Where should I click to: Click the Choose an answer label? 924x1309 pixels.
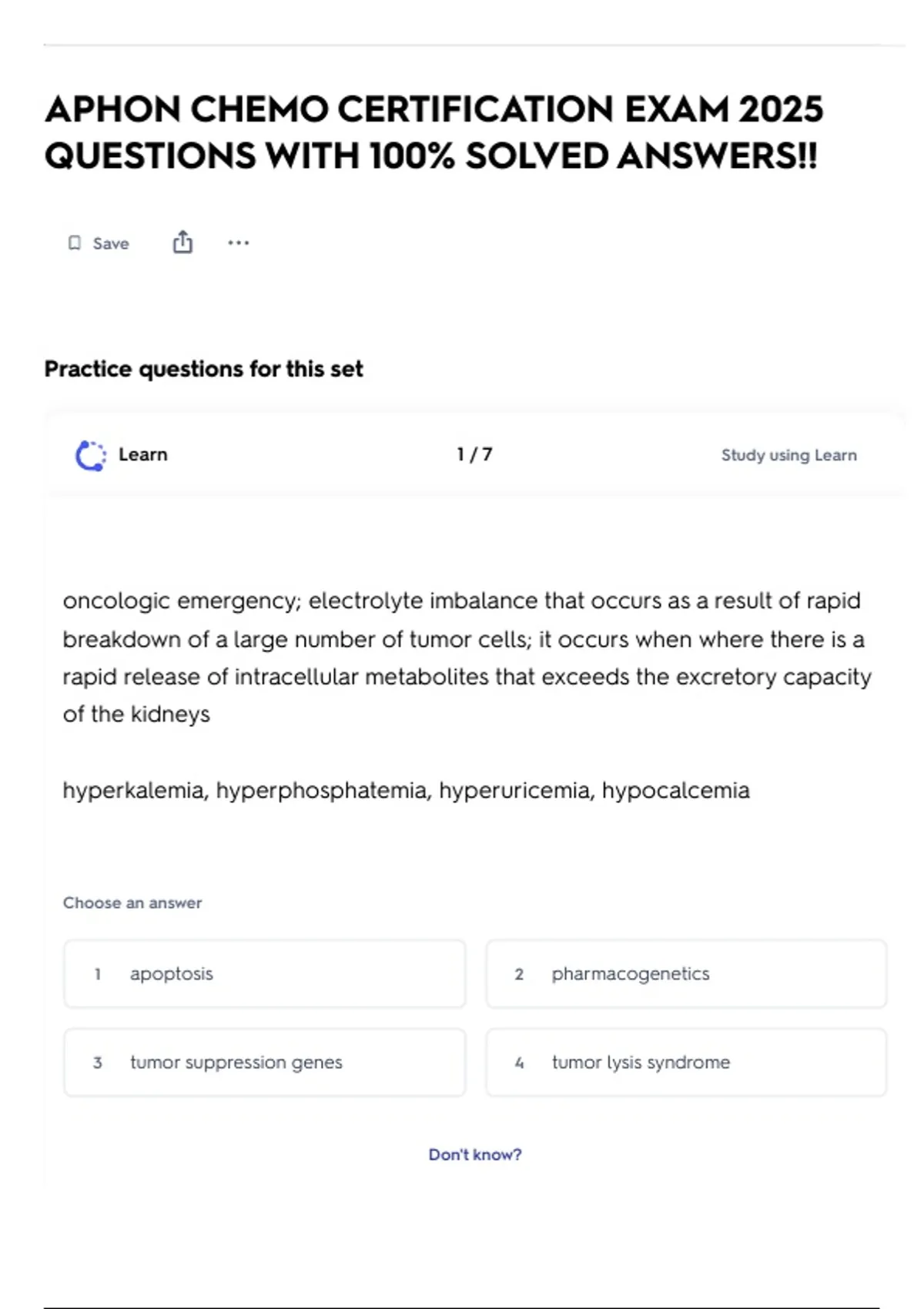click(x=132, y=902)
